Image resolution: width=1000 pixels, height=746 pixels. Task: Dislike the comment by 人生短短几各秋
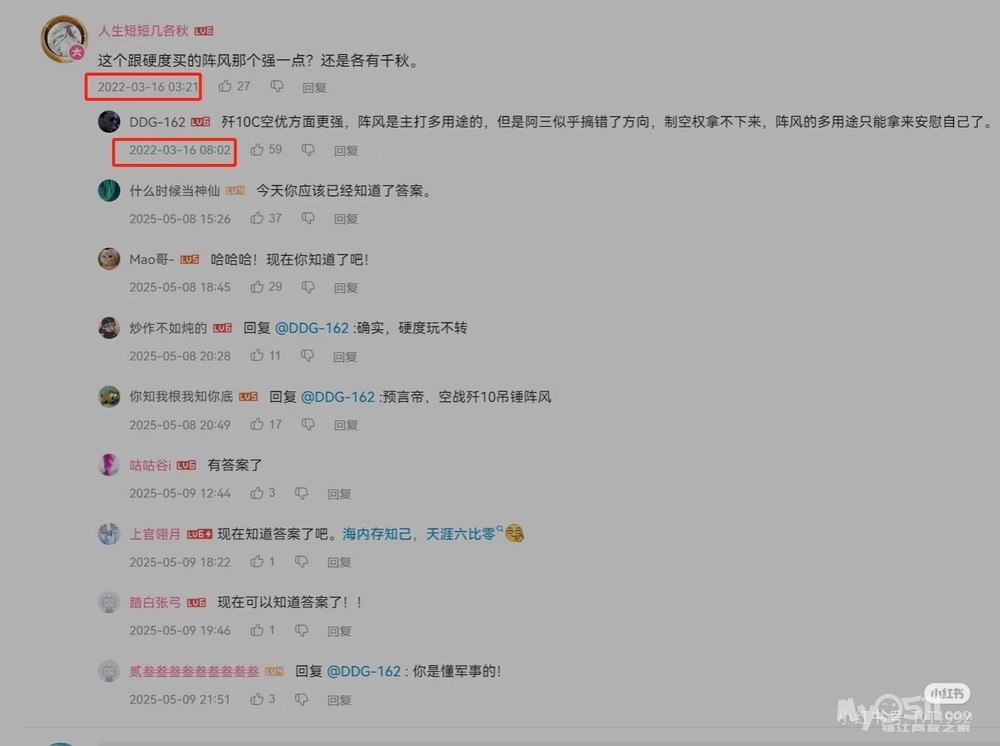point(277,86)
